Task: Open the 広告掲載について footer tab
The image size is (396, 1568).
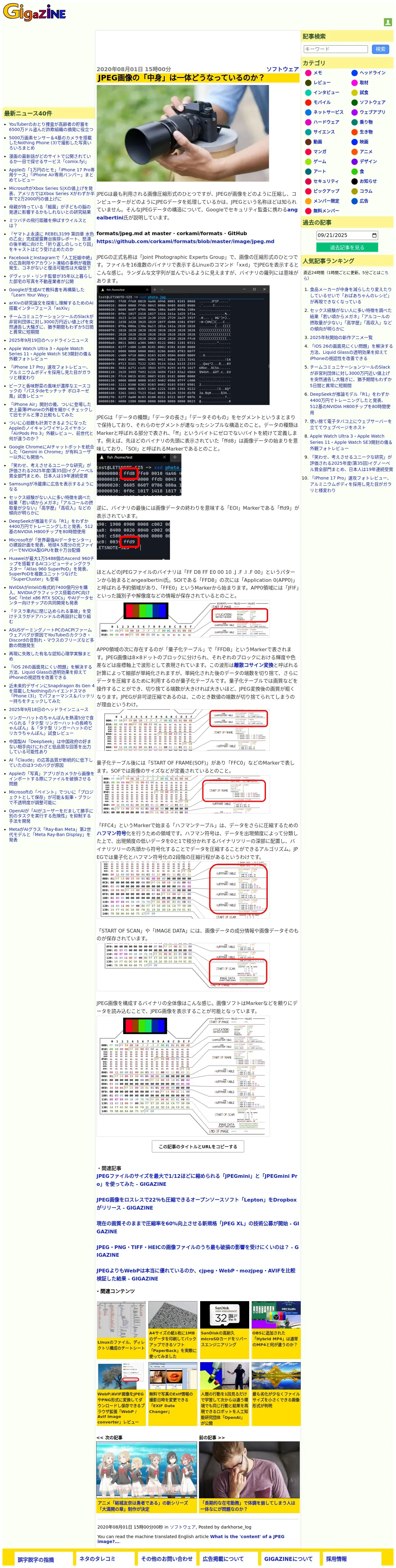Action: (228, 1559)
